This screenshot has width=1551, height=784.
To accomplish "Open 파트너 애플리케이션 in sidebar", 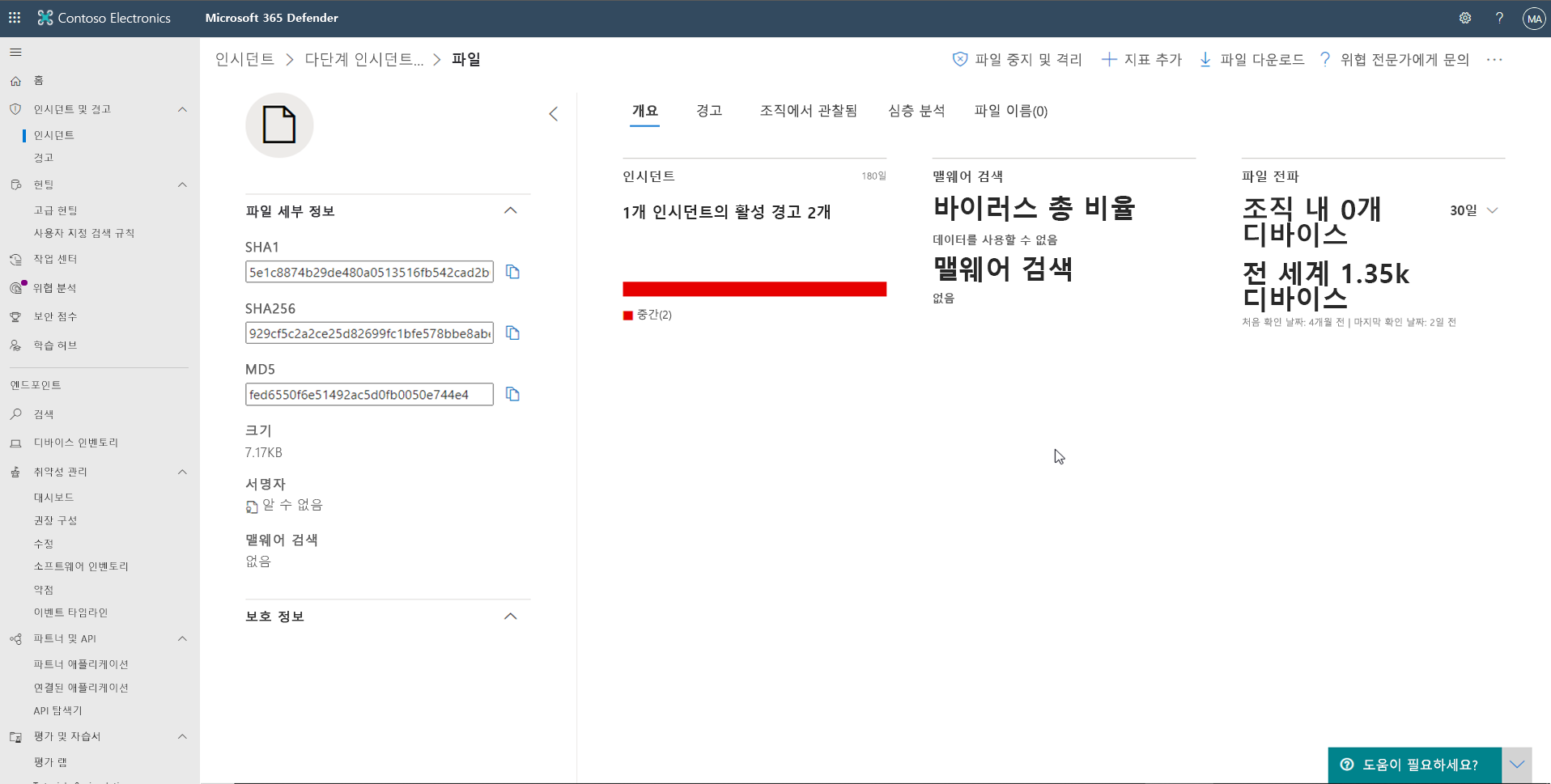I will click(x=81, y=664).
